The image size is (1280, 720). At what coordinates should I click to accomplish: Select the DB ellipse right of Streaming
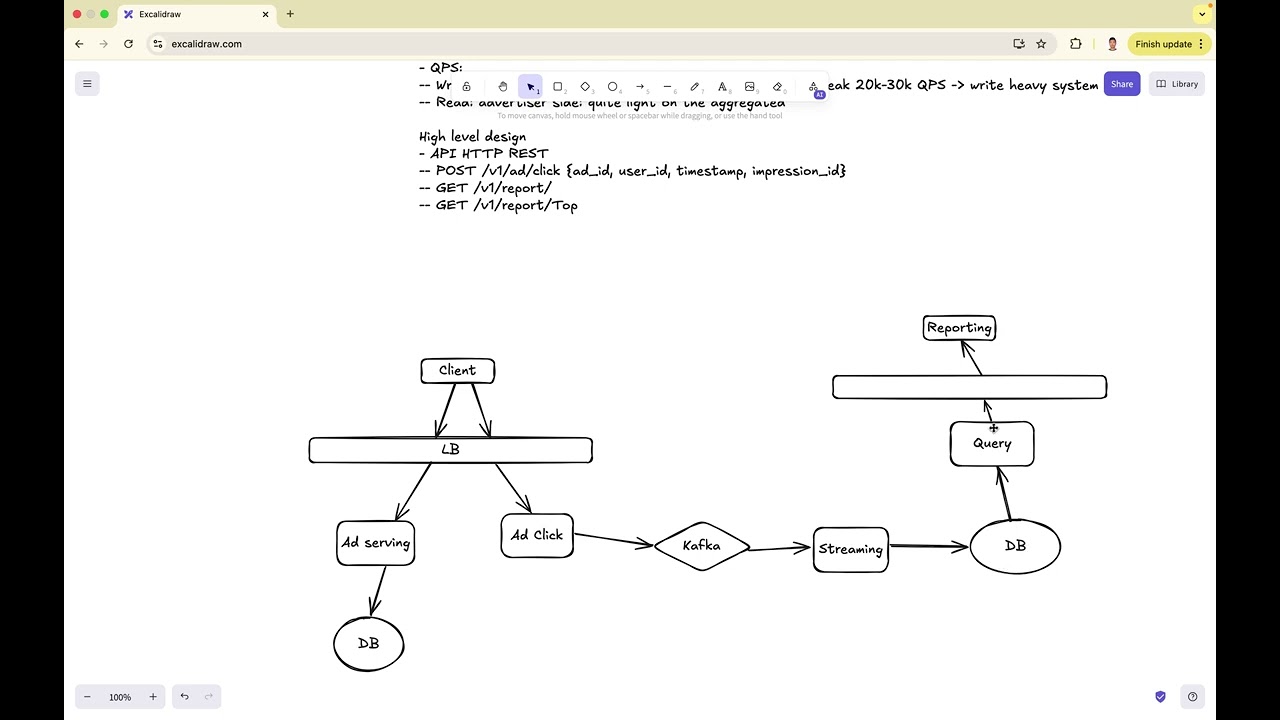[x=1015, y=546]
